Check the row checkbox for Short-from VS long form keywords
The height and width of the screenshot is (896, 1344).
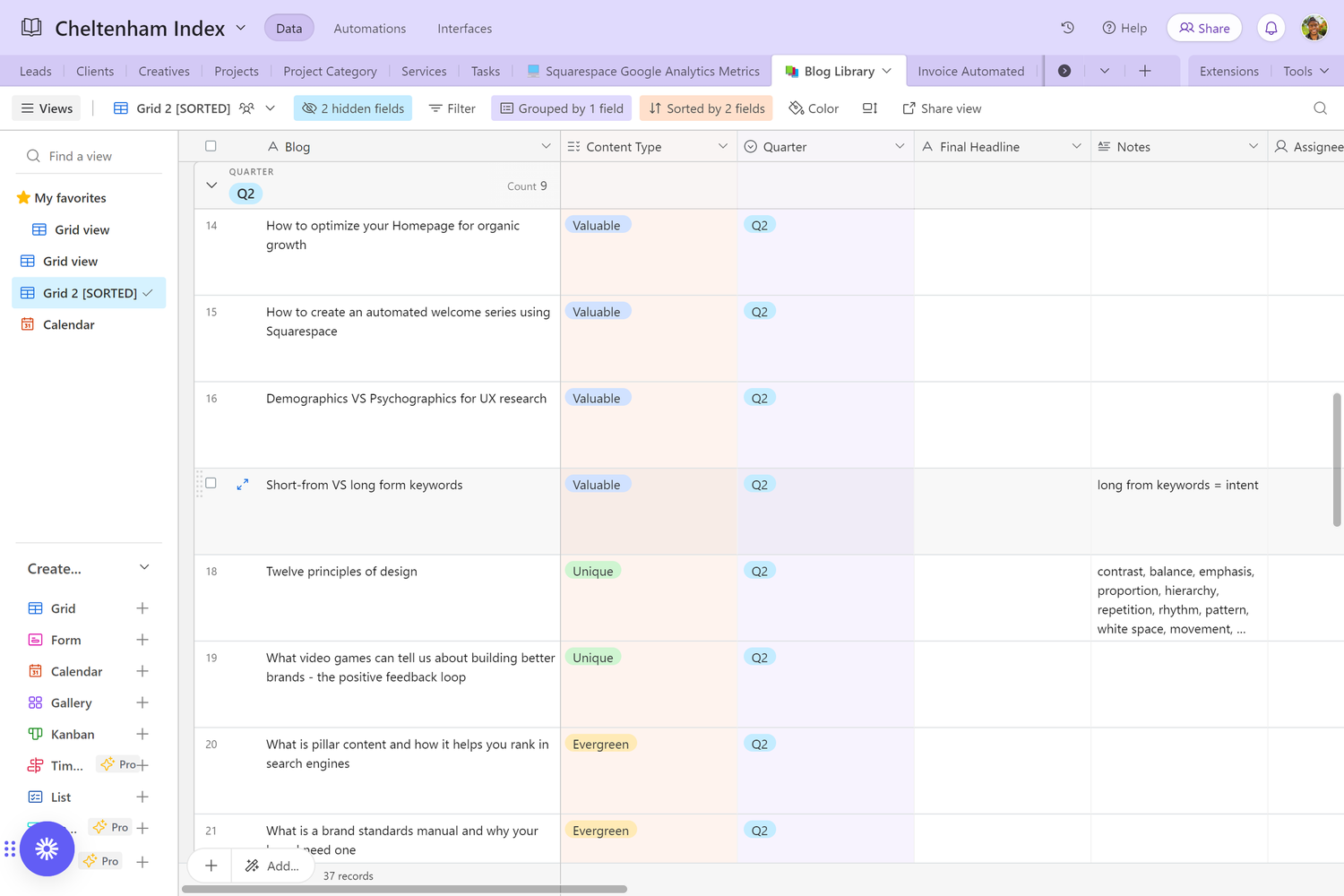coord(211,482)
